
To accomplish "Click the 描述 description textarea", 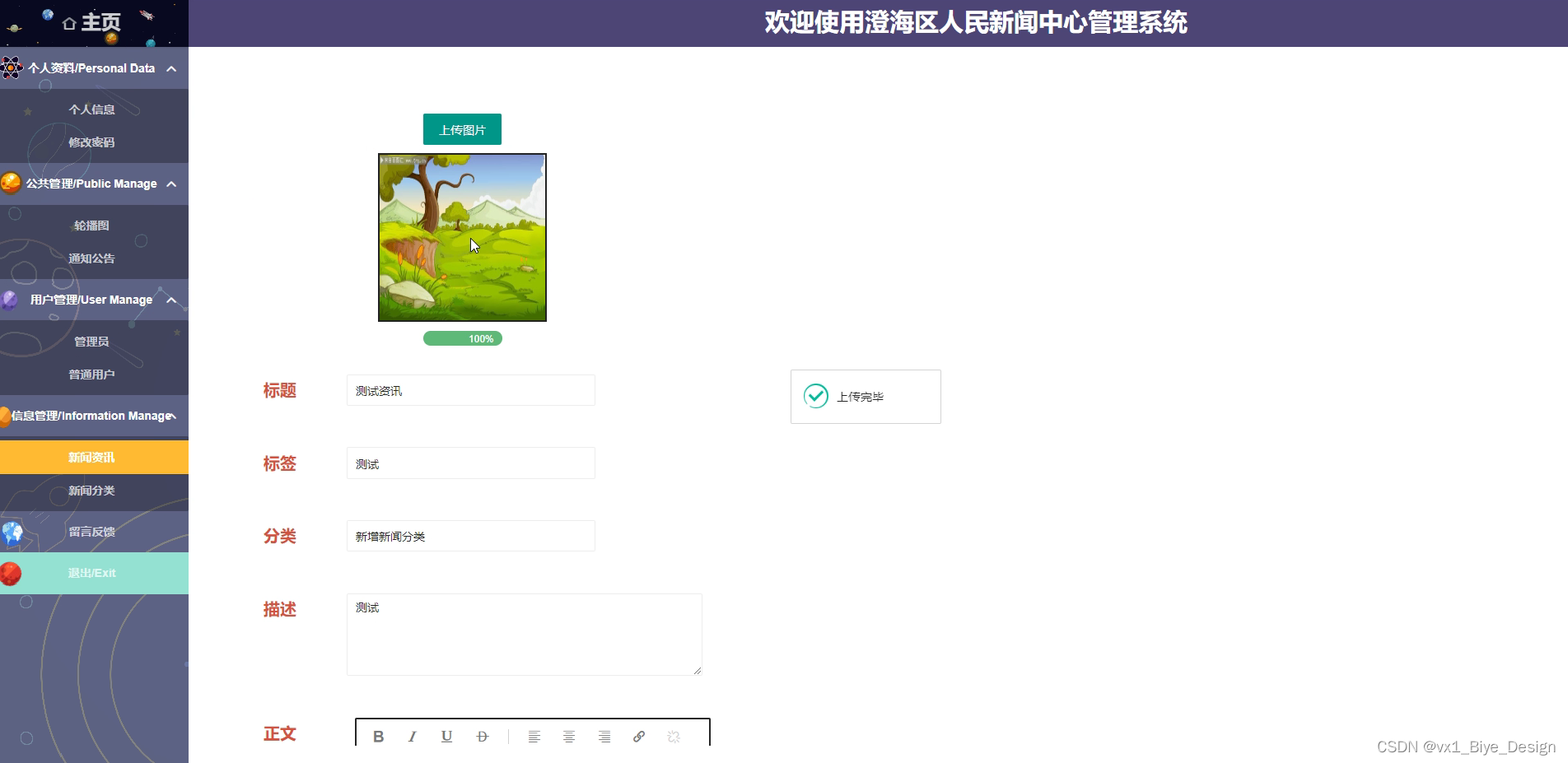I will pyautogui.click(x=525, y=635).
